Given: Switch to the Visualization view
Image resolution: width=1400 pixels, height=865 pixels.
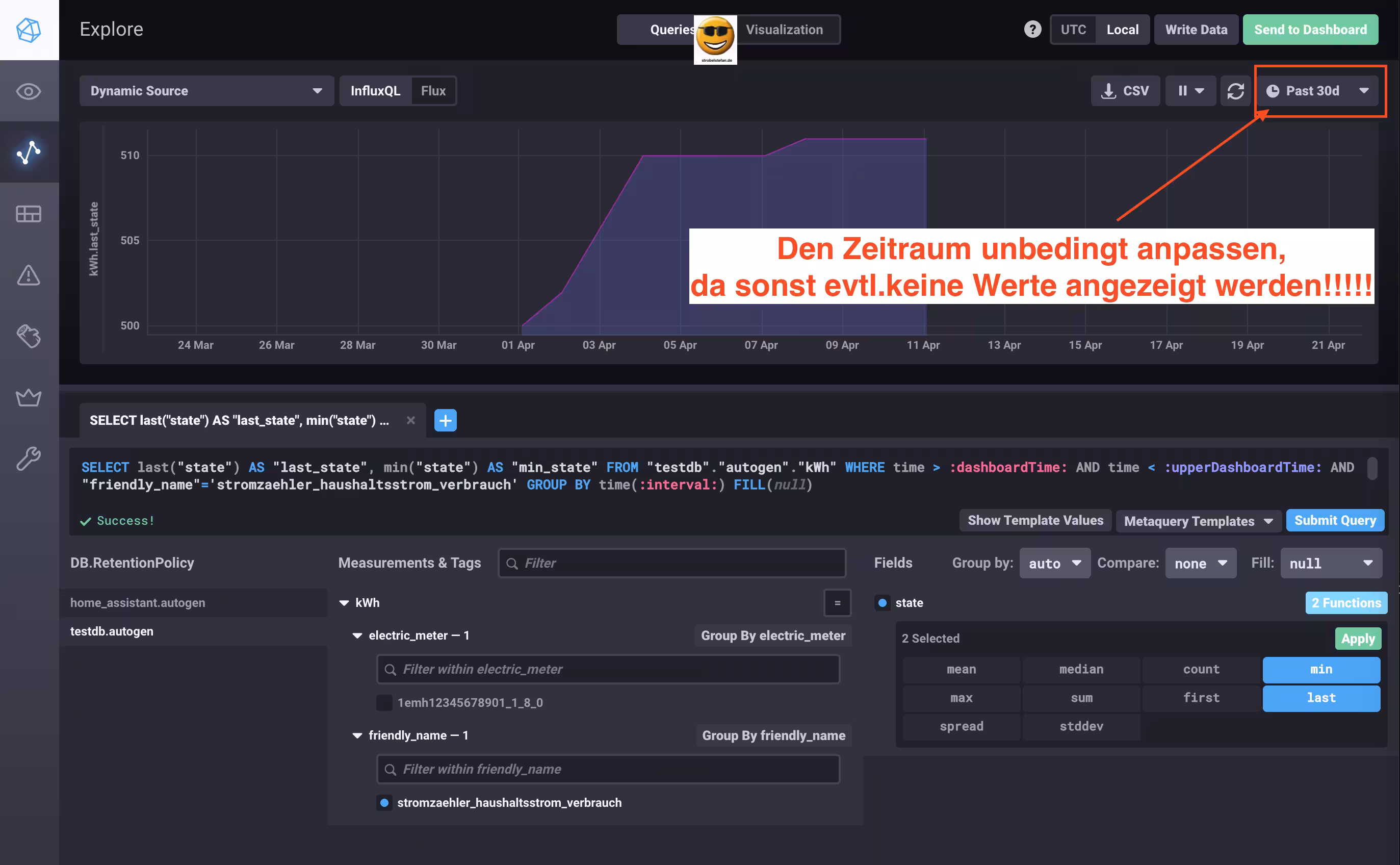Looking at the screenshot, I should pos(786,29).
